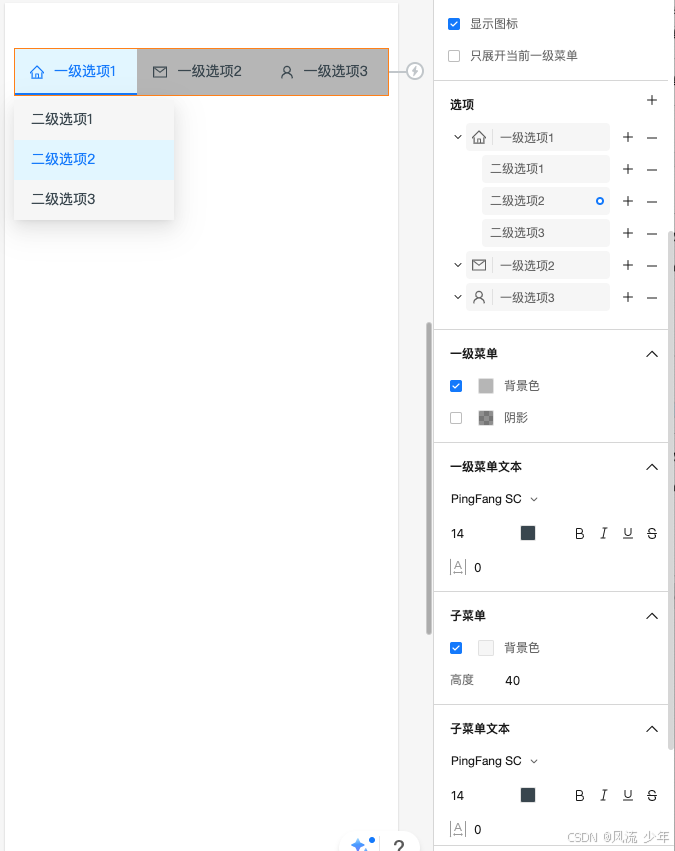Viewport: 675px width, 851px height.
Task: Delete the 二级选项3 row with minus
Action: tap(652, 234)
